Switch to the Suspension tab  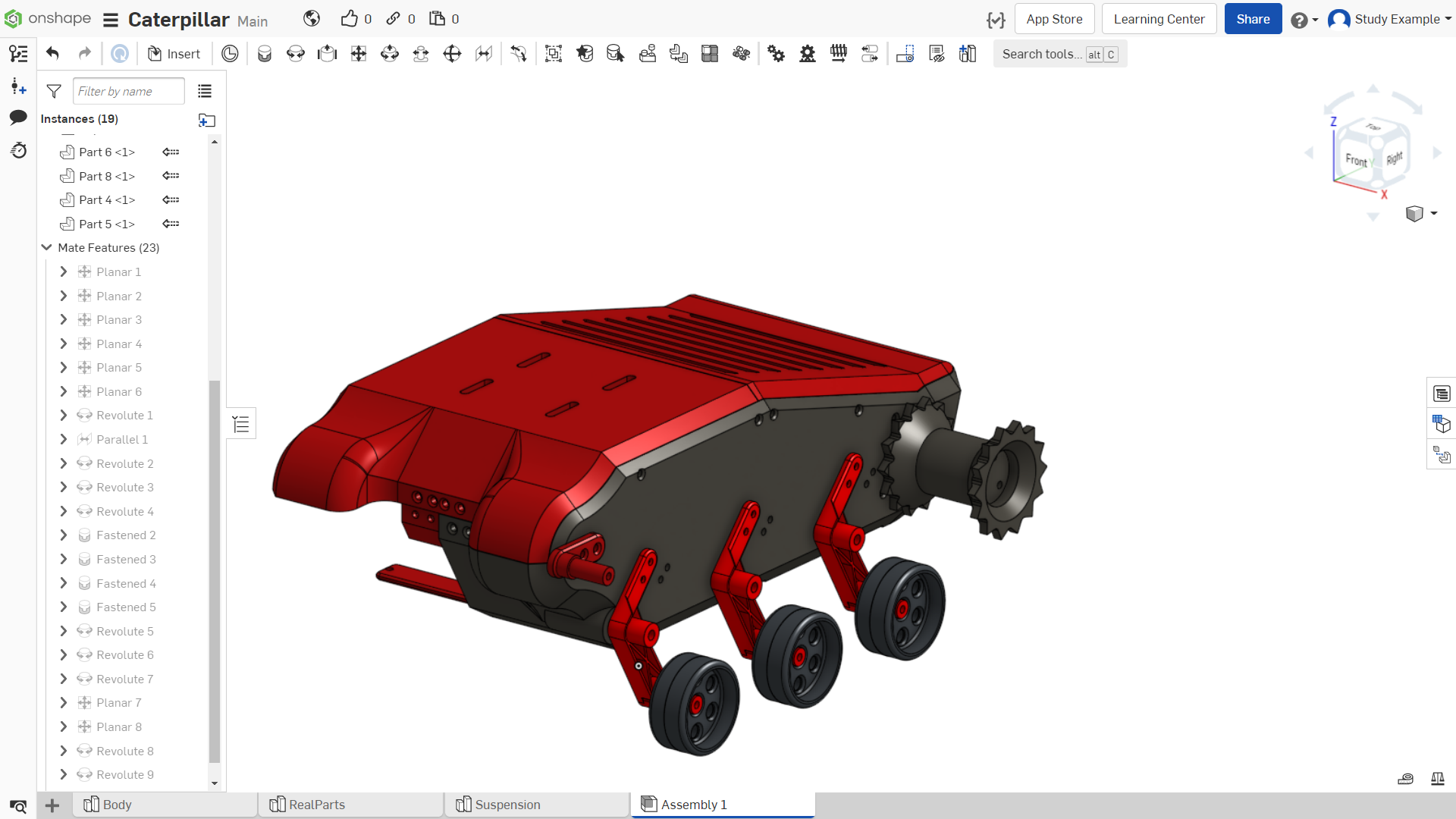(x=537, y=805)
